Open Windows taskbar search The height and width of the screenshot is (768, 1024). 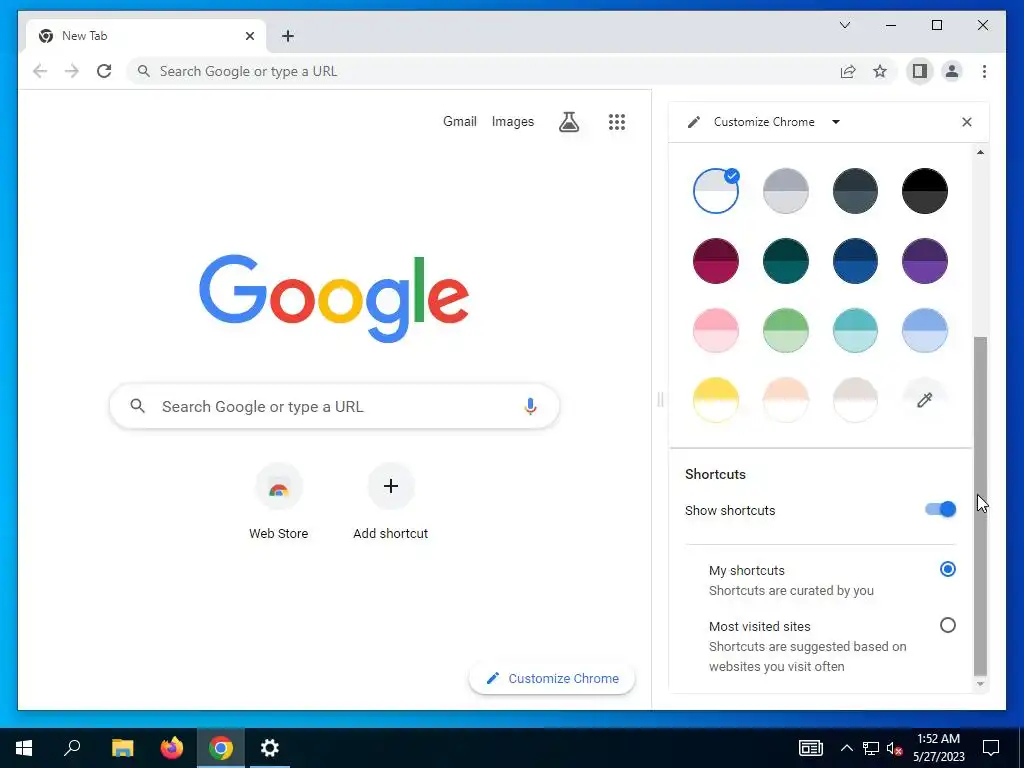(72, 748)
